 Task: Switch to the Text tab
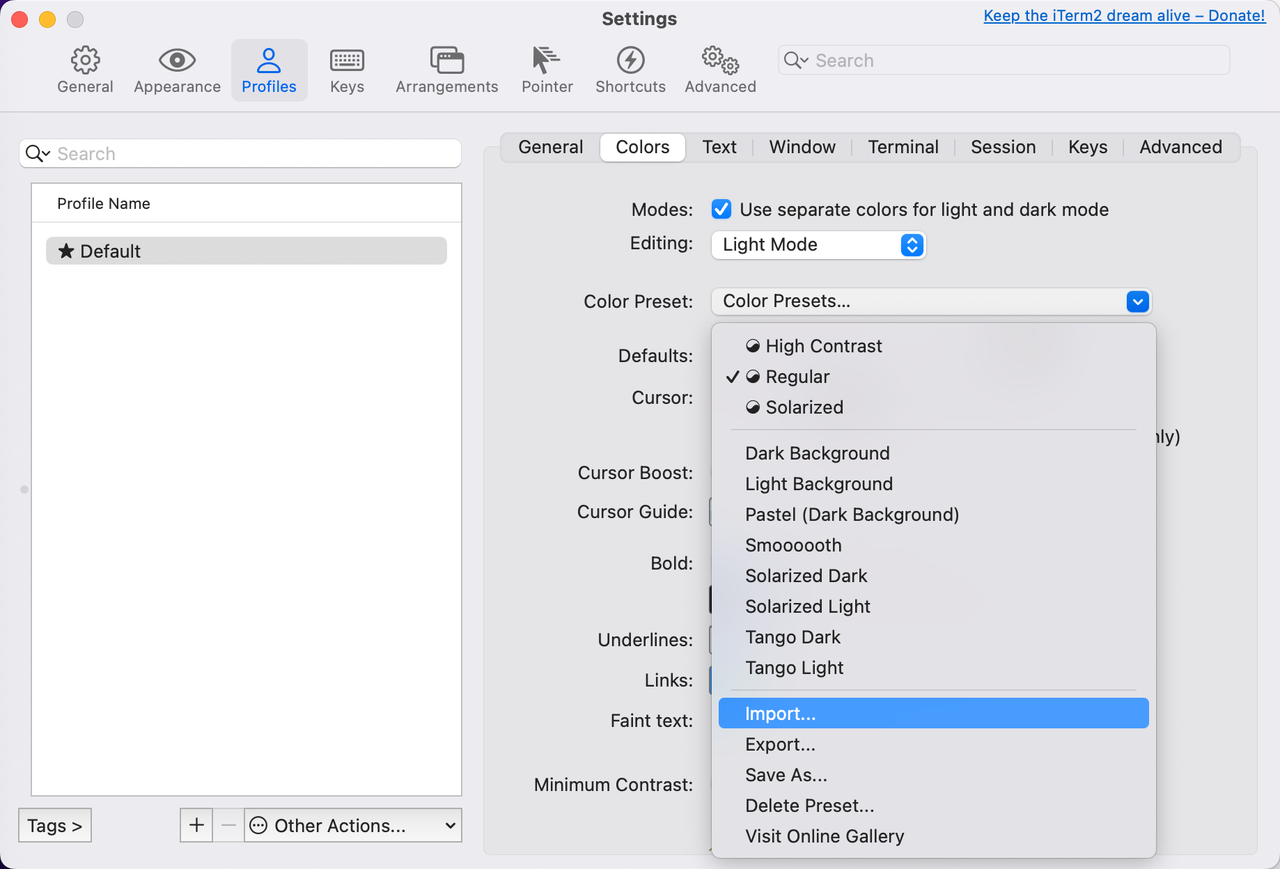pos(719,147)
